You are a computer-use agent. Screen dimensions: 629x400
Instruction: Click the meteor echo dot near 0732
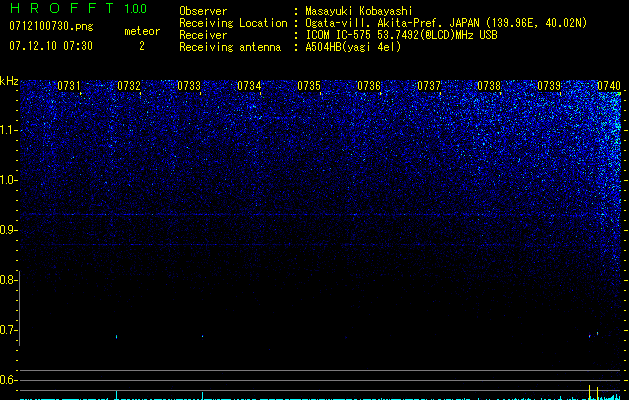pos(116,337)
